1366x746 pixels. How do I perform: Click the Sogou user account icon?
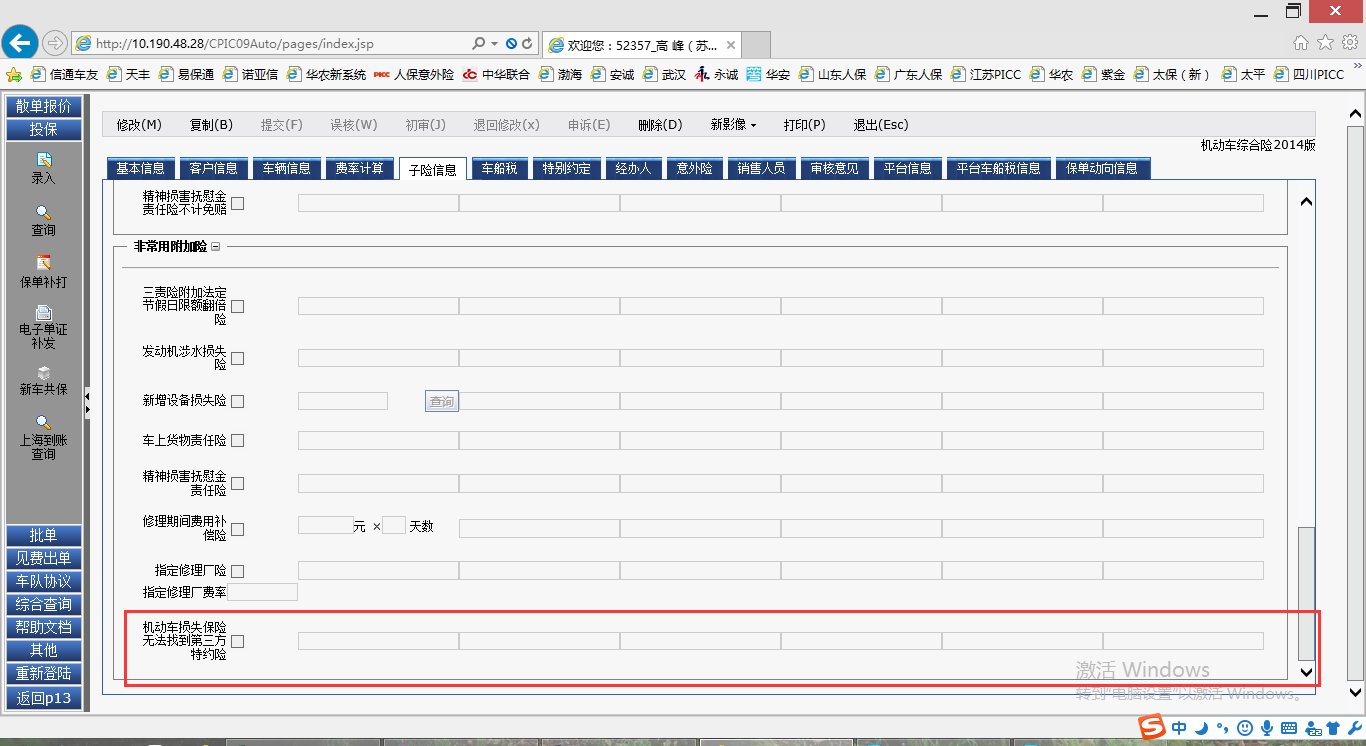(x=1311, y=727)
